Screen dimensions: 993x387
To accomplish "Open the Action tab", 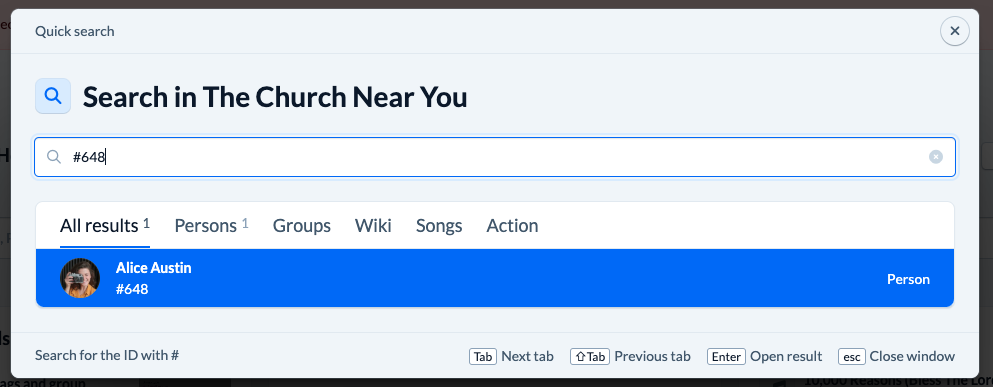I will click(512, 225).
